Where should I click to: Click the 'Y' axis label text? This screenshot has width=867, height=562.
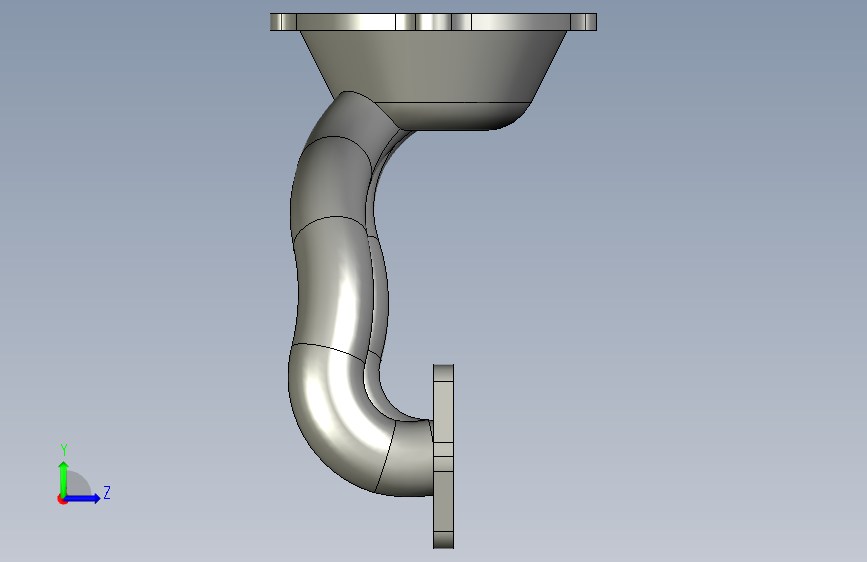pos(64,450)
